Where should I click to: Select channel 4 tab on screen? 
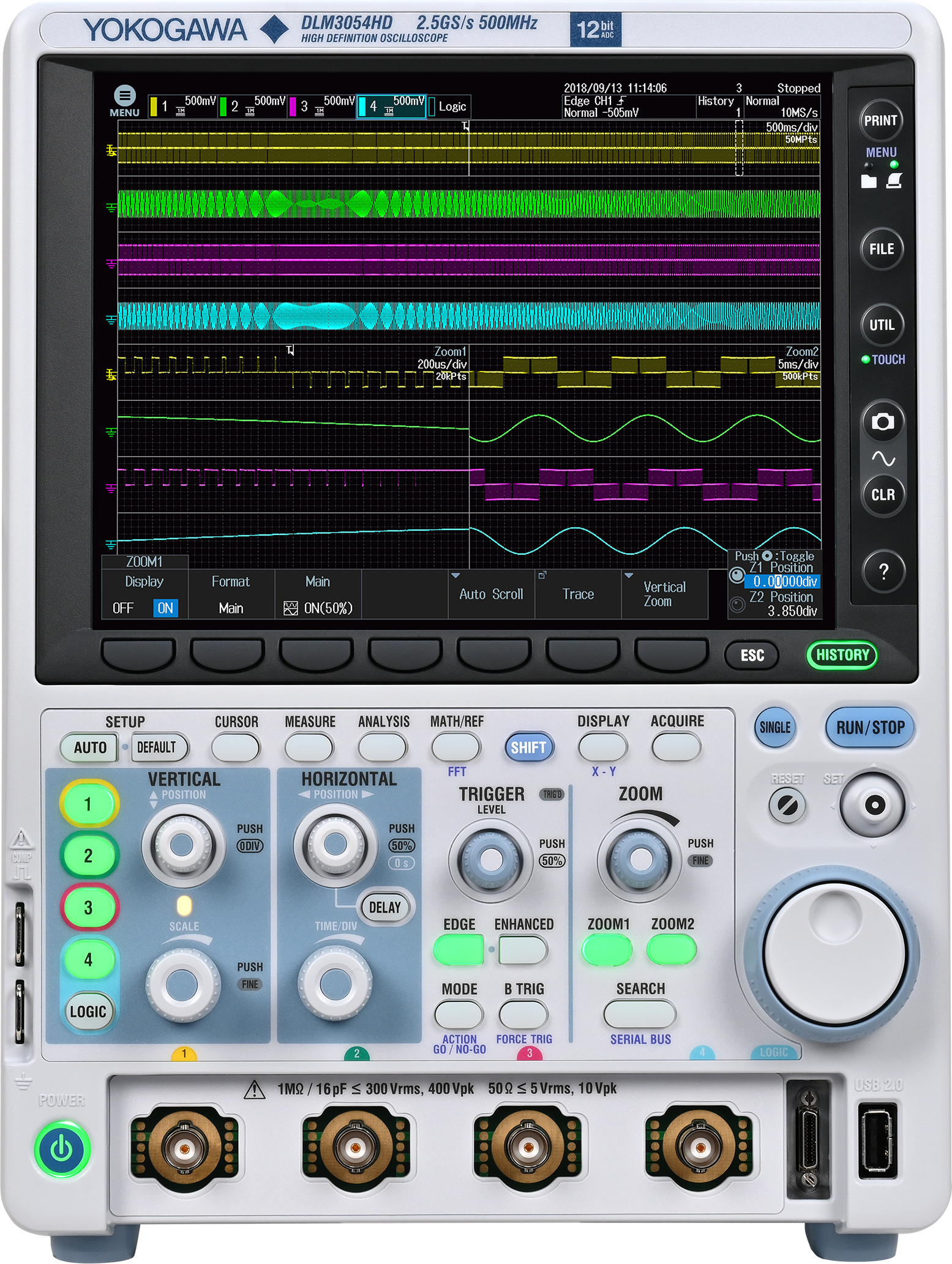[391, 106]
